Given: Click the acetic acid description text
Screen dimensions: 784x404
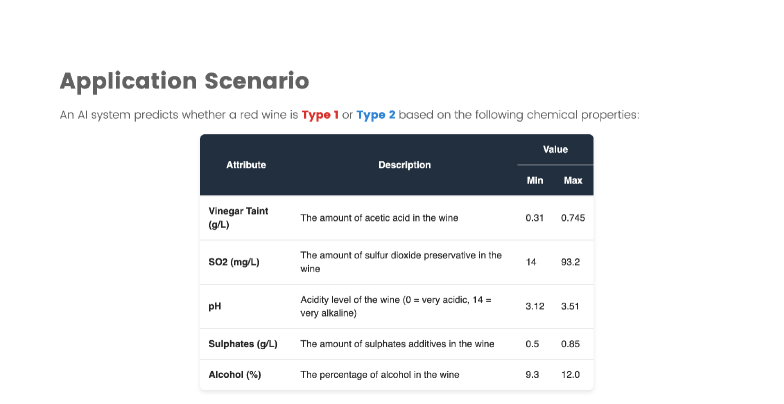Looking at the screenshot, I should pyautogui.click(x=378, y=218).
